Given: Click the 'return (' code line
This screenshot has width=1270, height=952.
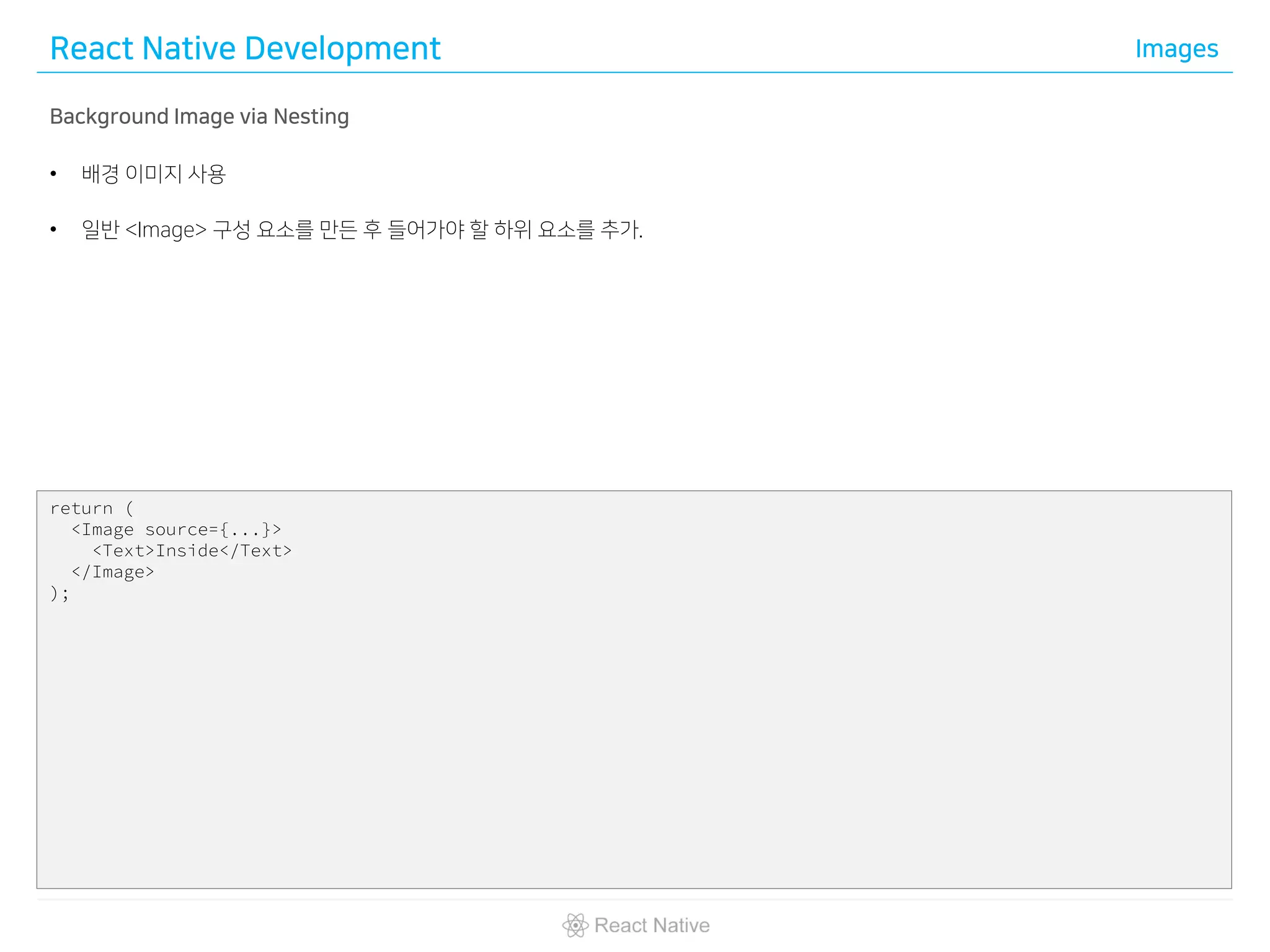Looking at the screenshot, I should pos(92,508).
